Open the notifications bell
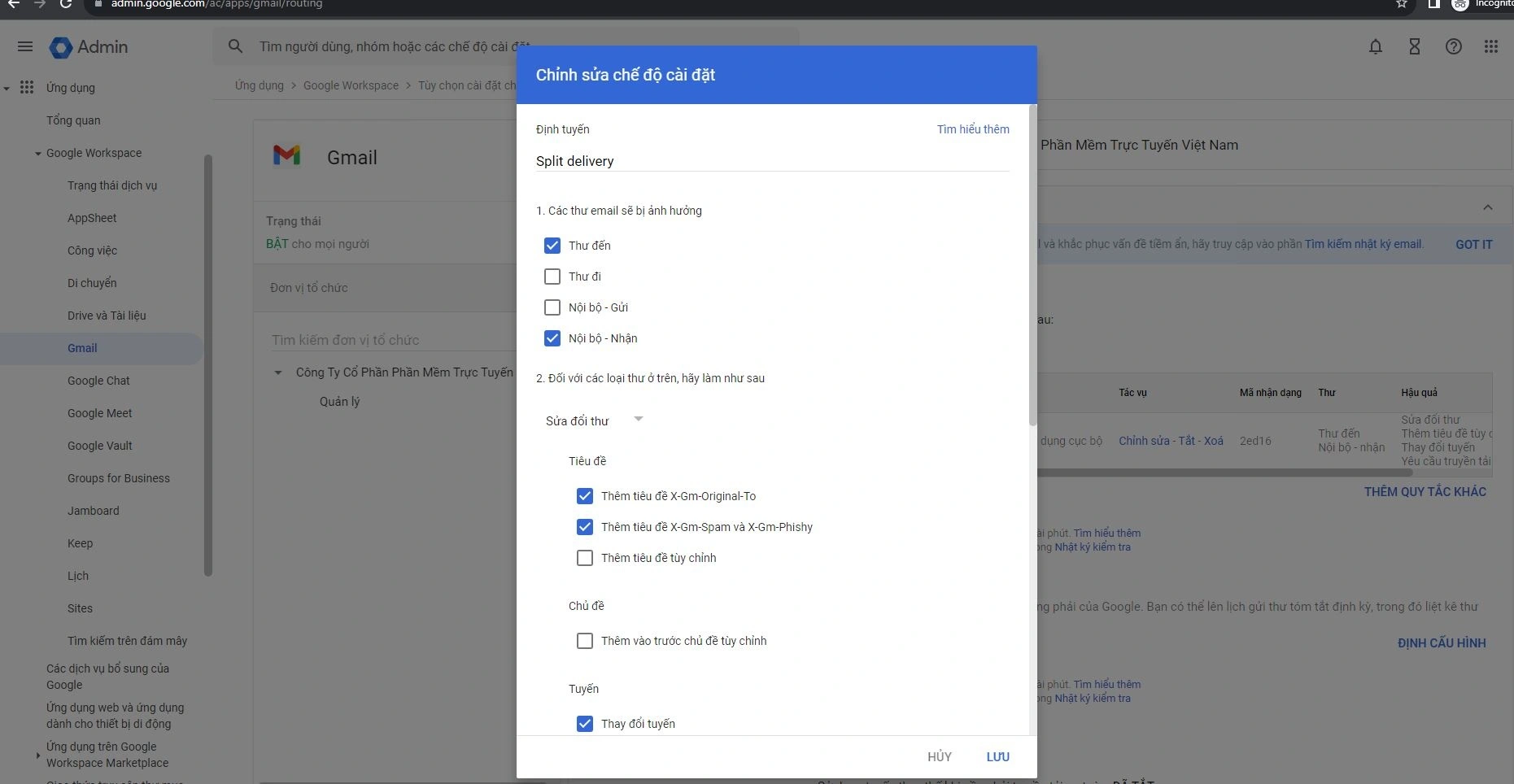The height and width of the screenshot is (784, 1514). pos(1376,46)
